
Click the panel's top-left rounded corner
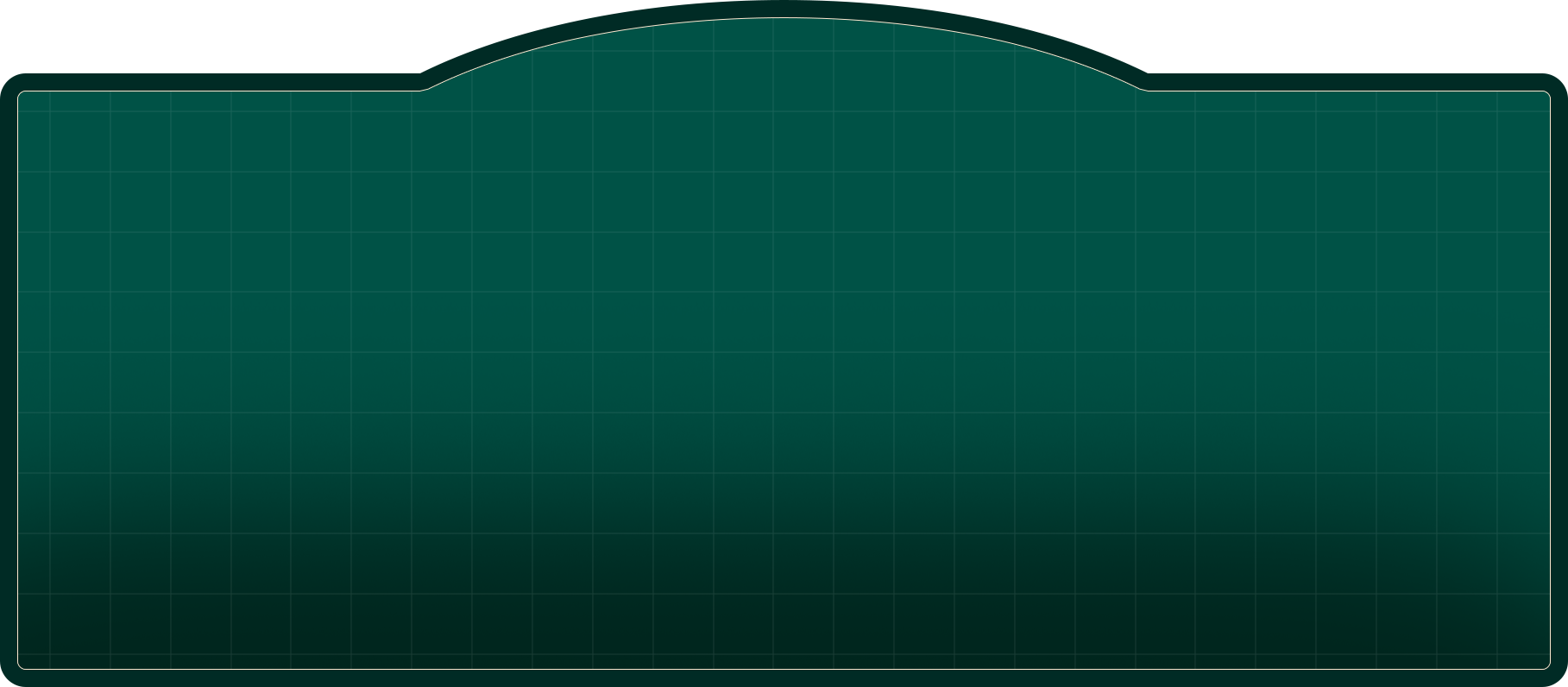21,94
